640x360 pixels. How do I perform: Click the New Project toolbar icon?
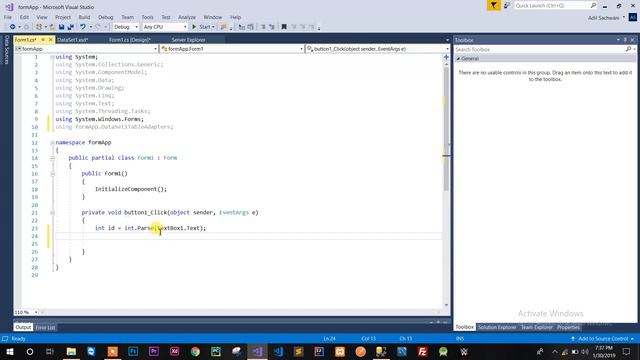click(x=39, y=27)
